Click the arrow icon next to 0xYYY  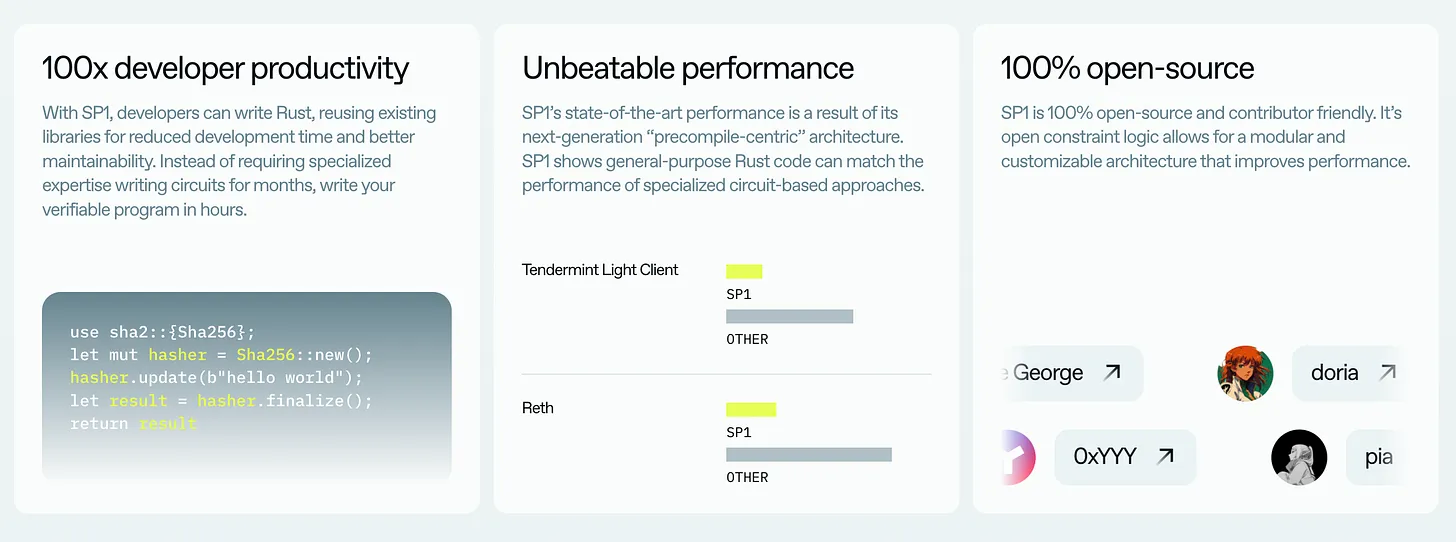[x=1165, y=457]
